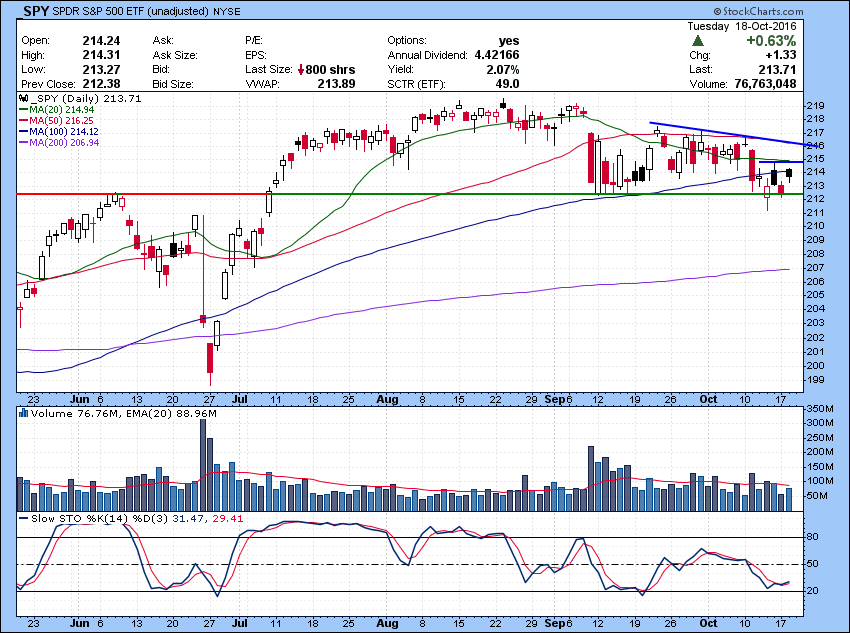Click the Annual Dividend value 4.42166
850x633 pixels.
coord(497,55)
